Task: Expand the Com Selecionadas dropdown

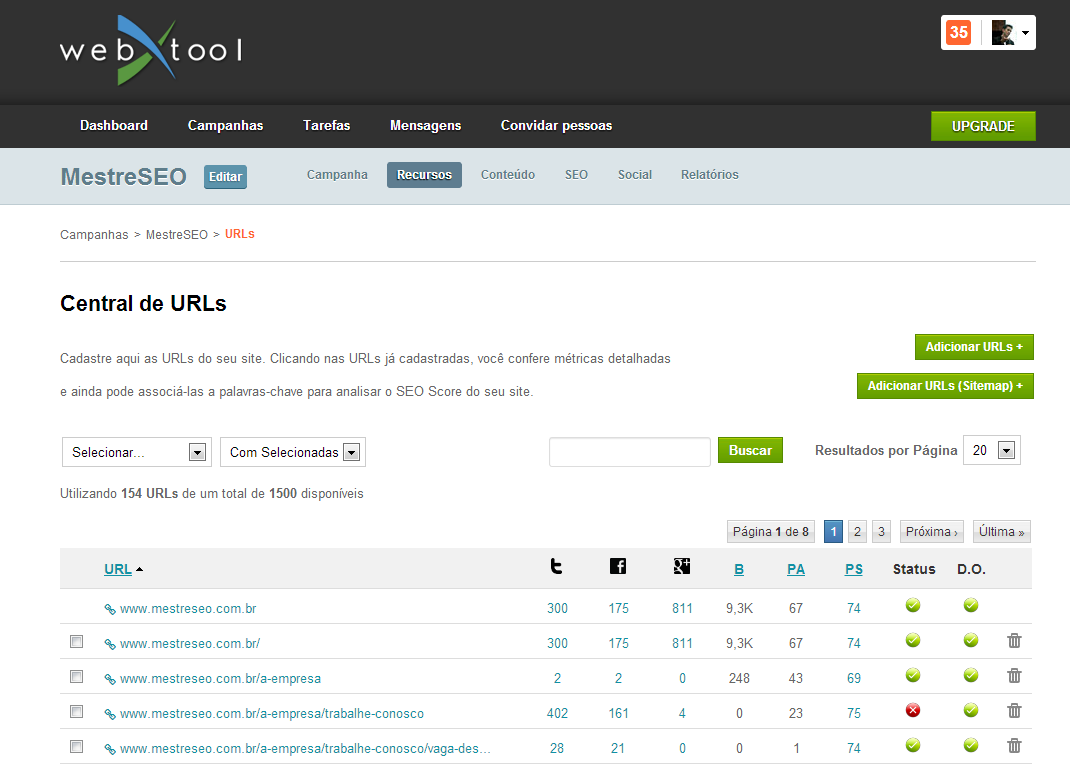Action: pyautogui.click(x=293, y=452)
